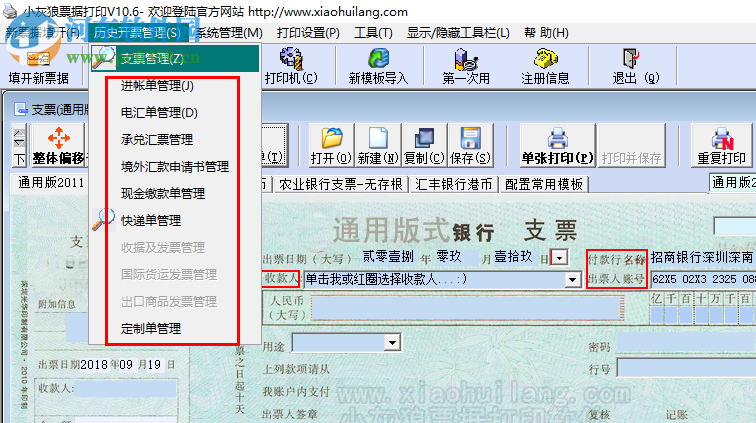Click the 新模板导入 import icon
The height and width of the screenshot is (423, 756).
click(x=378, y=58)
